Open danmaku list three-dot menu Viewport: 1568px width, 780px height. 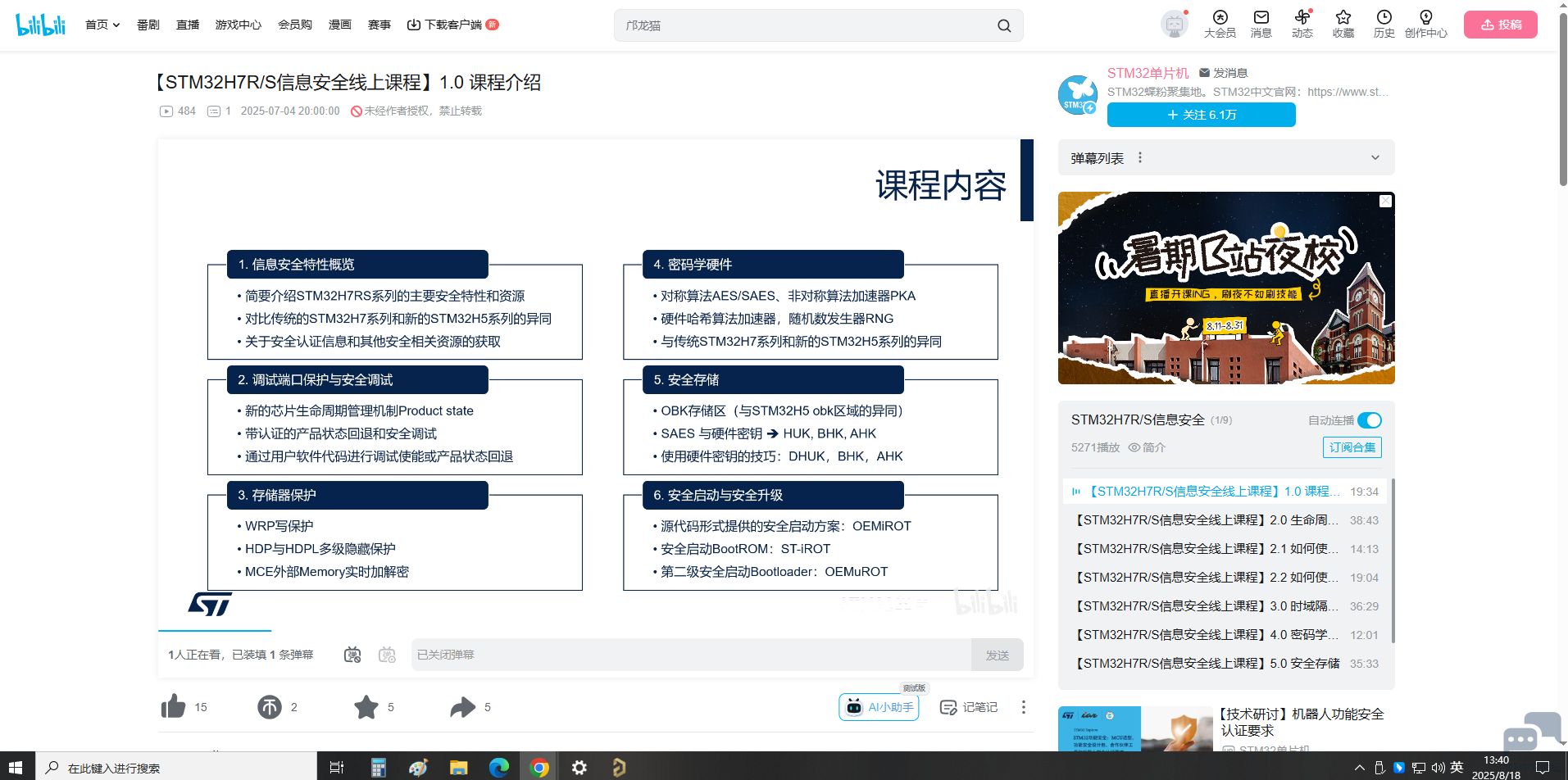(x=1140, y=157)
